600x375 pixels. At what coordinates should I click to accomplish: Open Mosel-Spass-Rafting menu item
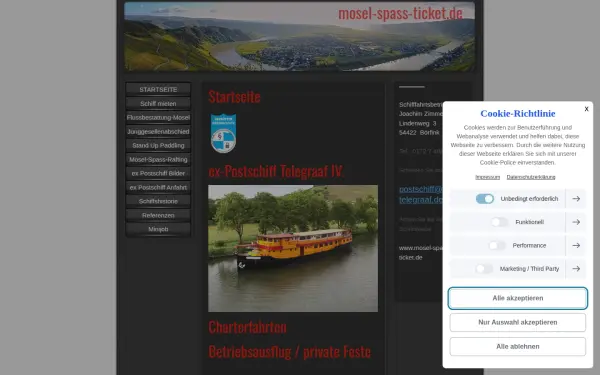158,159
